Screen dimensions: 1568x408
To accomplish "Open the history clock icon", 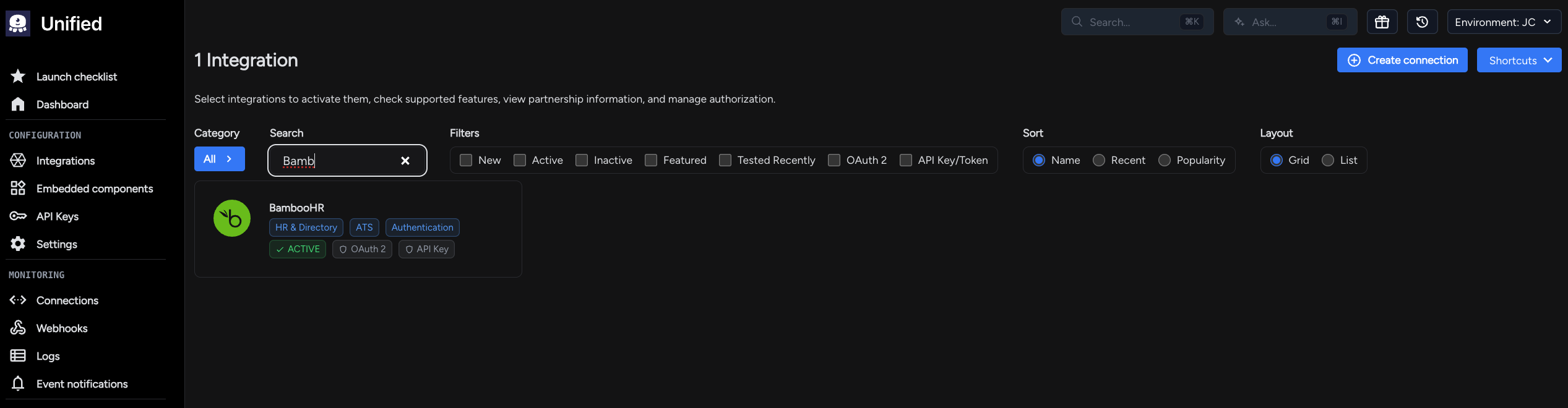I will tap(1422, 22).
